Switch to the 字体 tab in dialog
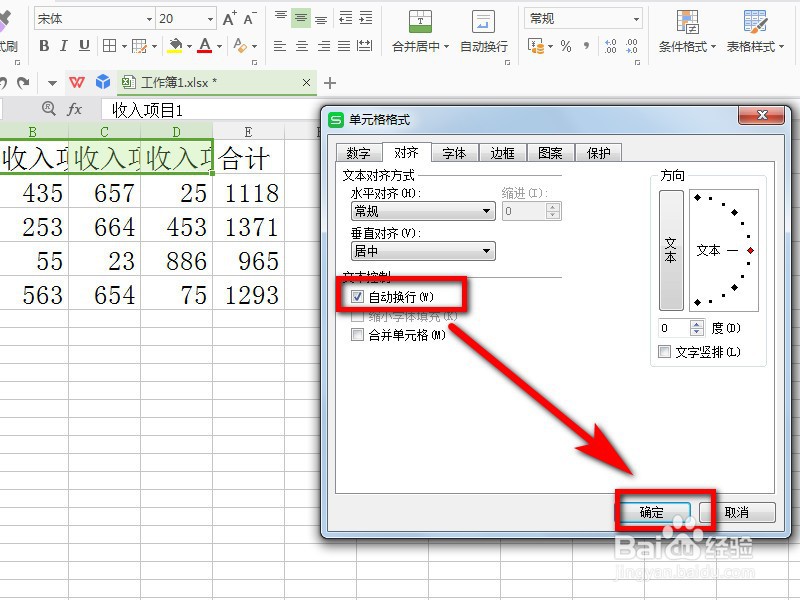This screenshot has height=600, width=800. point(455,152)
